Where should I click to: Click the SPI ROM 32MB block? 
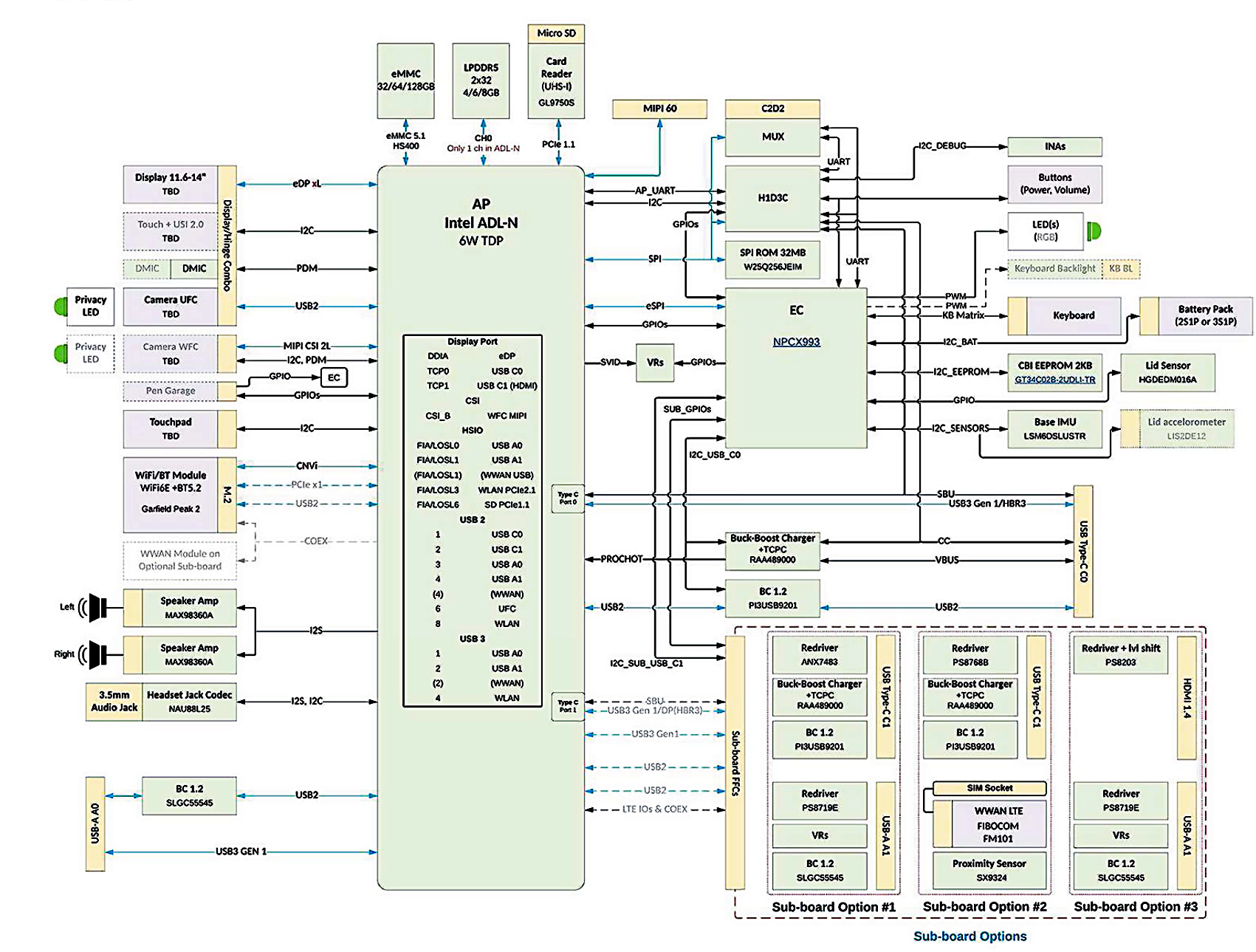772,259
